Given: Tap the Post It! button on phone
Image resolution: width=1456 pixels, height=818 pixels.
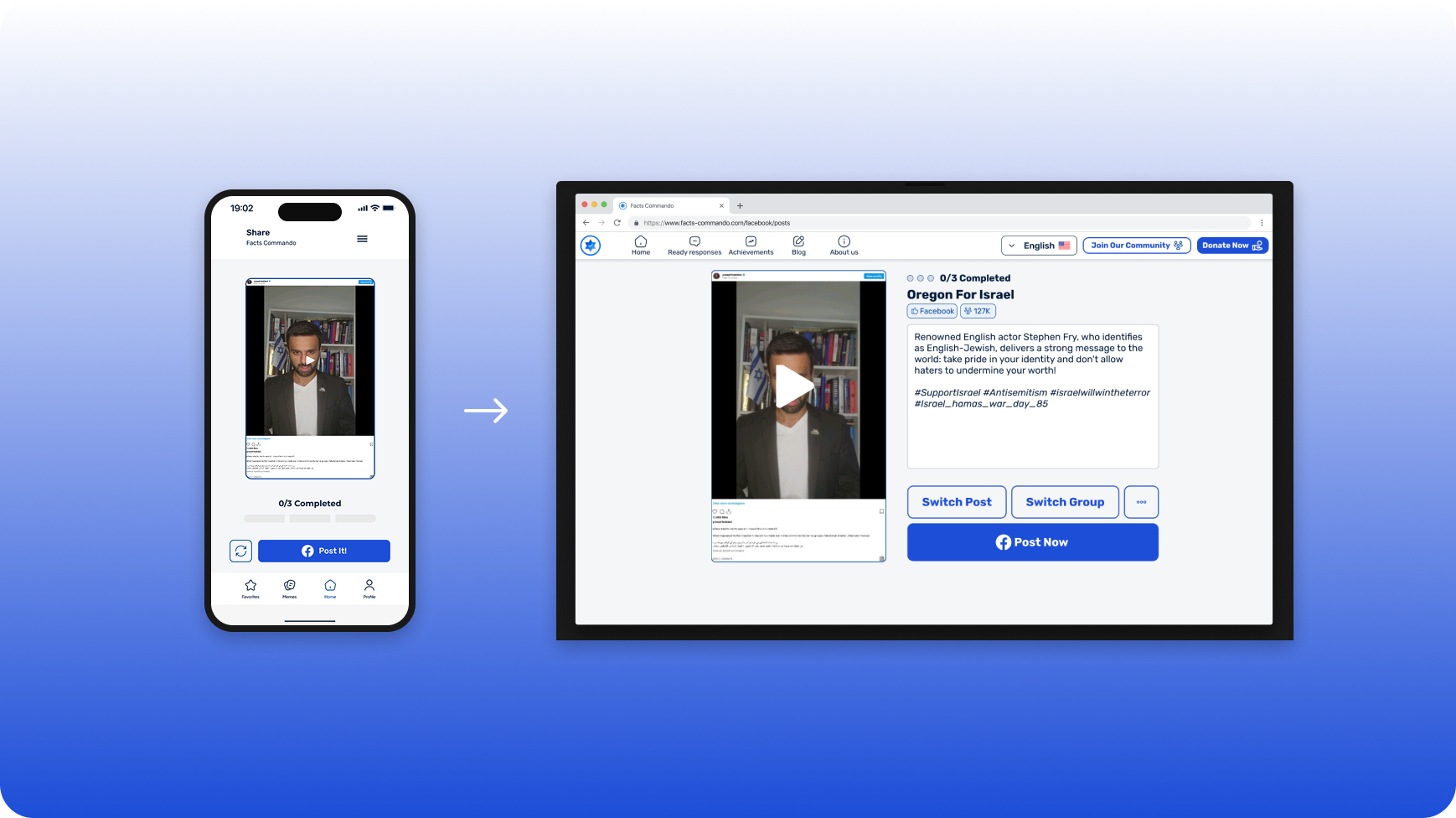Looking at the screenshot, I should tap(324, 551).
